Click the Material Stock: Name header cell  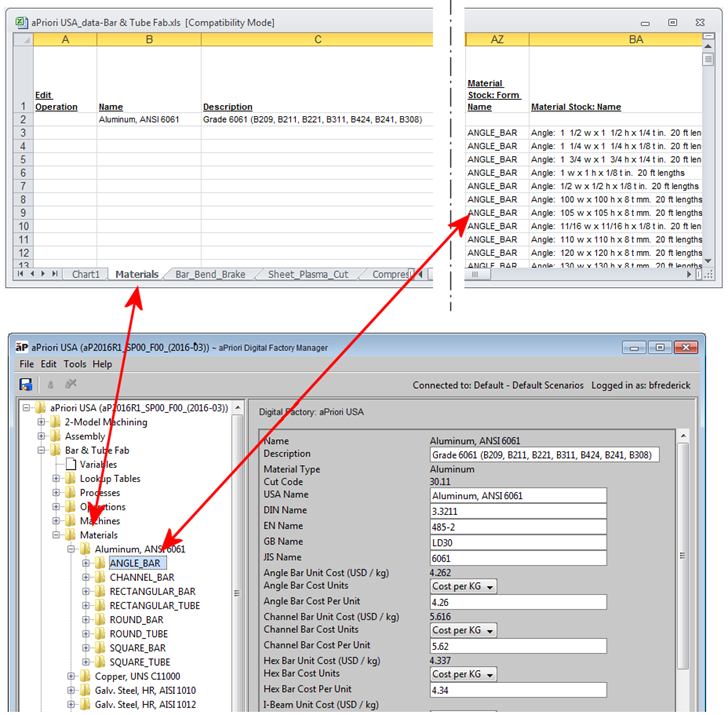pyautogui.click(x=616, y=79)
